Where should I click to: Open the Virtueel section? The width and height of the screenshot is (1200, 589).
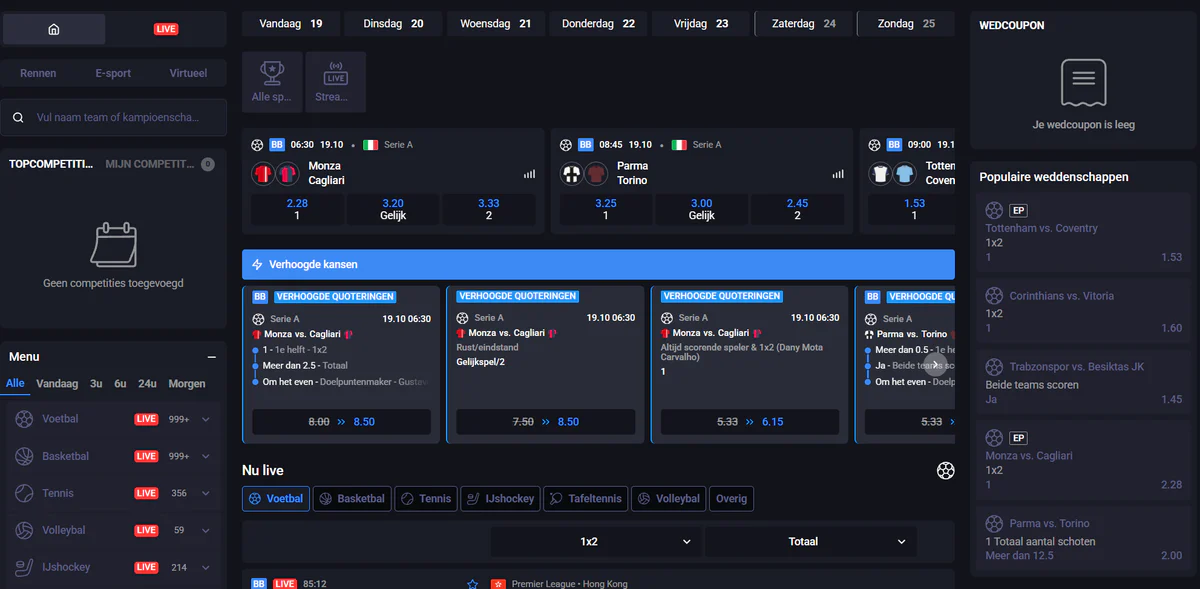pos(189,73)
